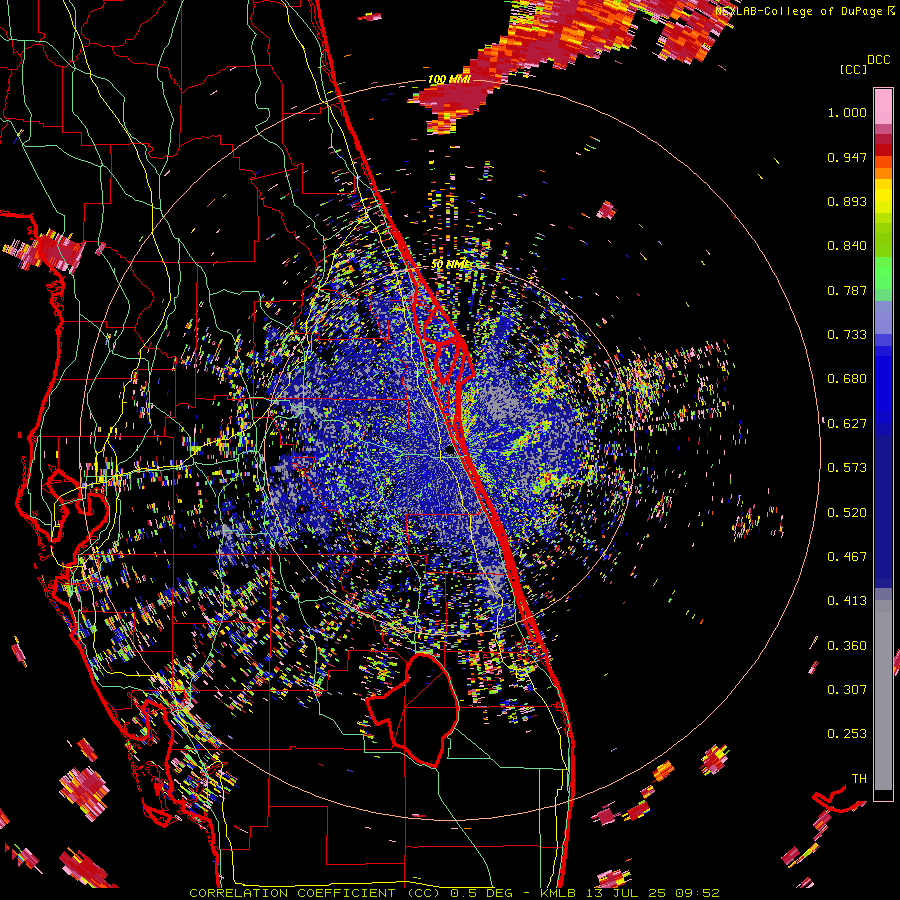
Task: Click the black radar site dot at map center
Action: click(450, 451)
